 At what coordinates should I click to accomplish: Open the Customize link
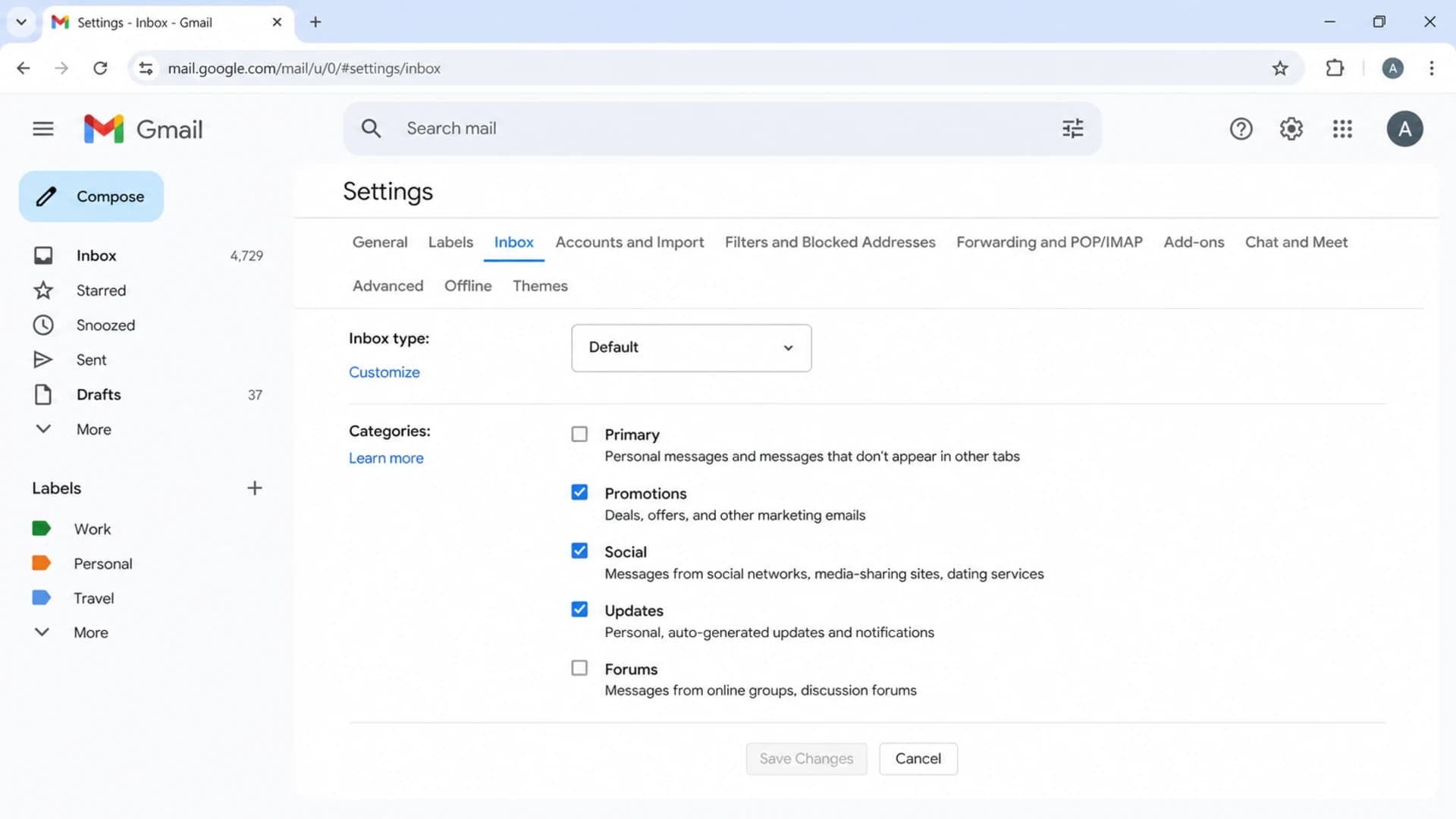click(x=384, y=372)
